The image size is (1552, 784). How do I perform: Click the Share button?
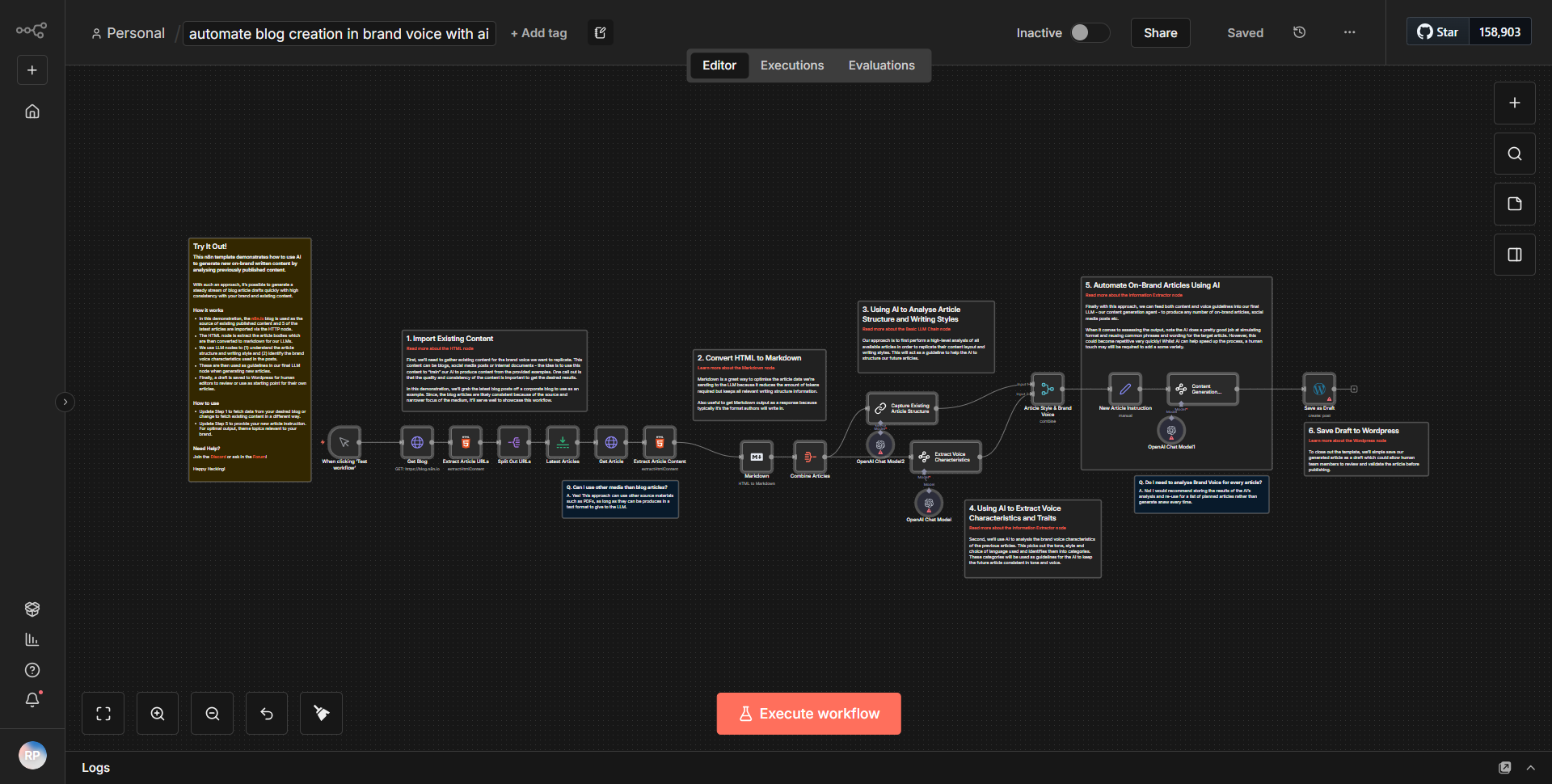(x=1161, y=33)
